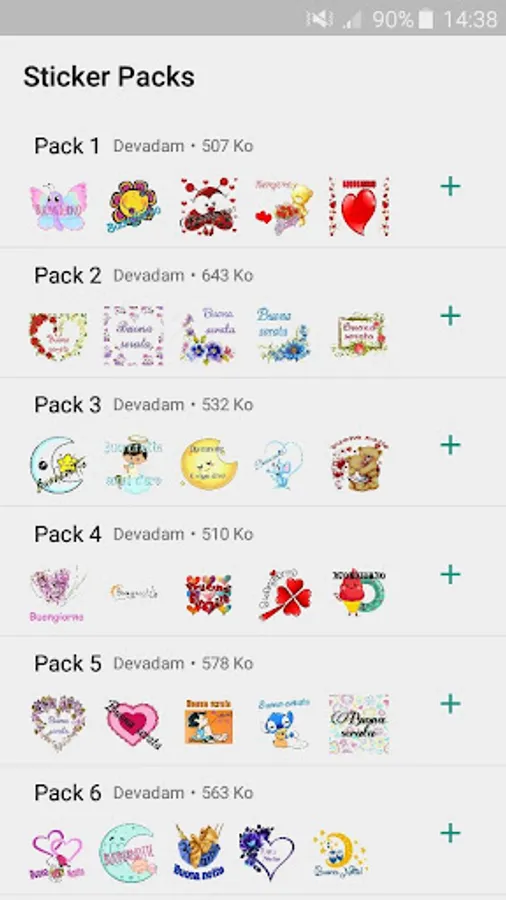Add Pack 4 using the plus icon

(450, 575)
